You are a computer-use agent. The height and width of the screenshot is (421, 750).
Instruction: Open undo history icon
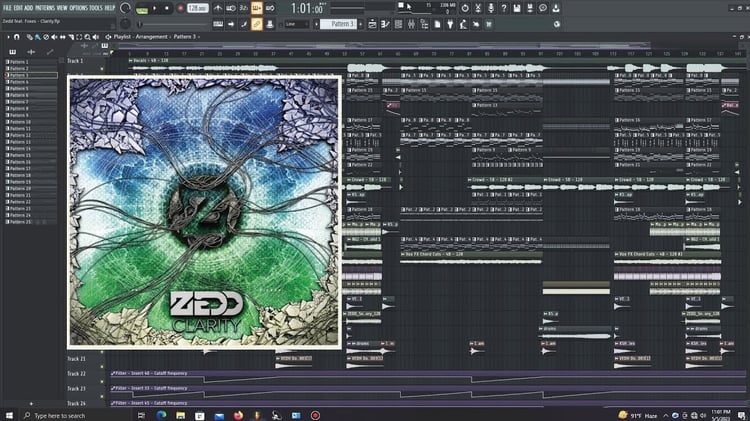pyautogui.click(x=465, y=8)
